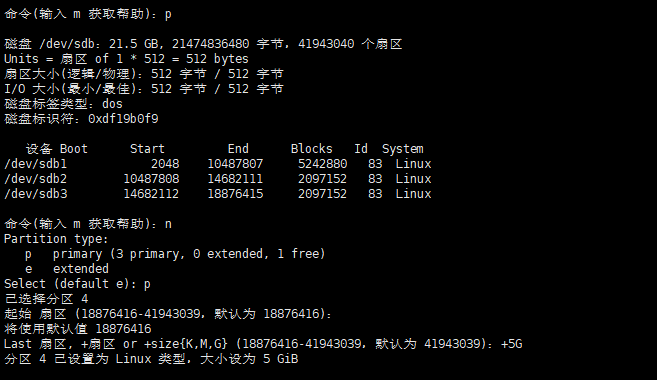Click the '5 GiB' size in last line
The width and height of the screenshot is (657, 380).
280,359
